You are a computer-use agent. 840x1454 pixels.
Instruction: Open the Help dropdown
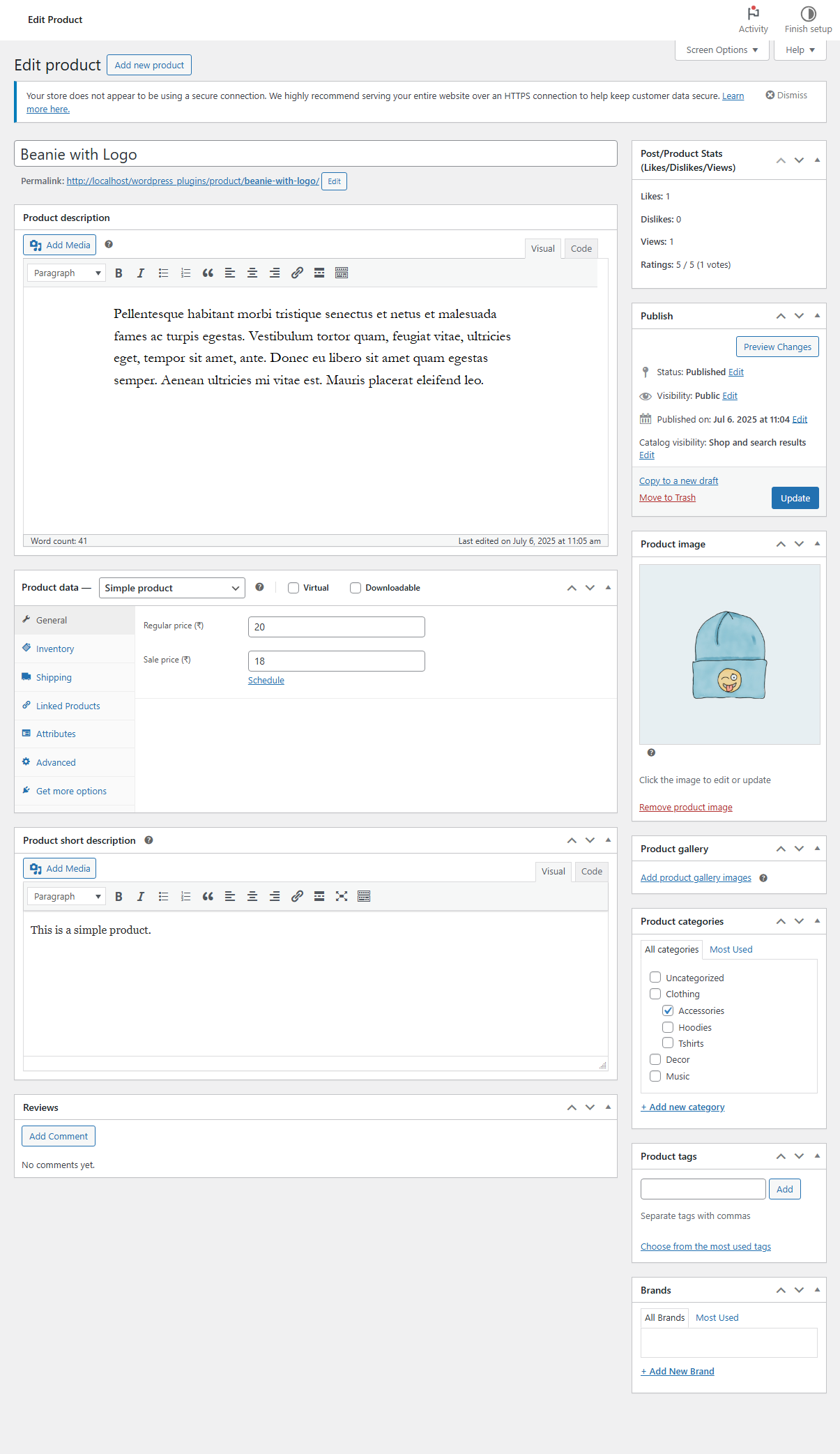[x=800, y=50]
